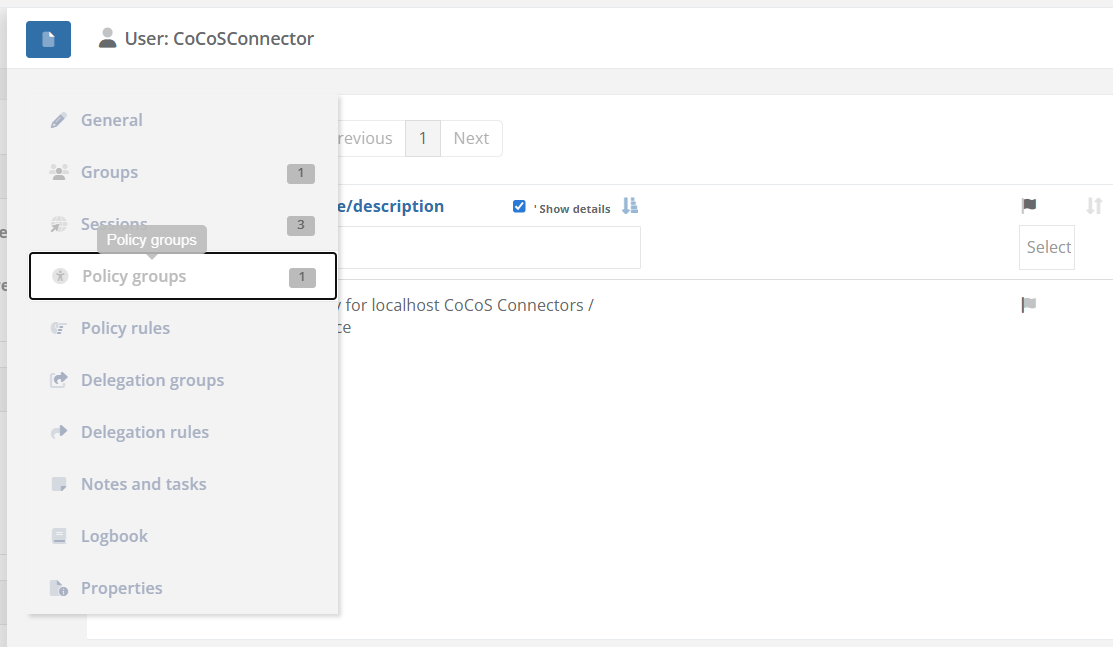Open the Notes and tasks menu item

click(x=182, y=484)
